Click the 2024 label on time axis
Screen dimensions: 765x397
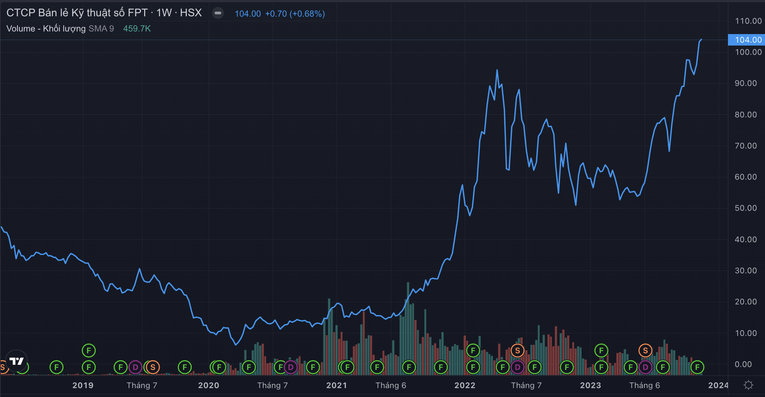coord(718,385)
